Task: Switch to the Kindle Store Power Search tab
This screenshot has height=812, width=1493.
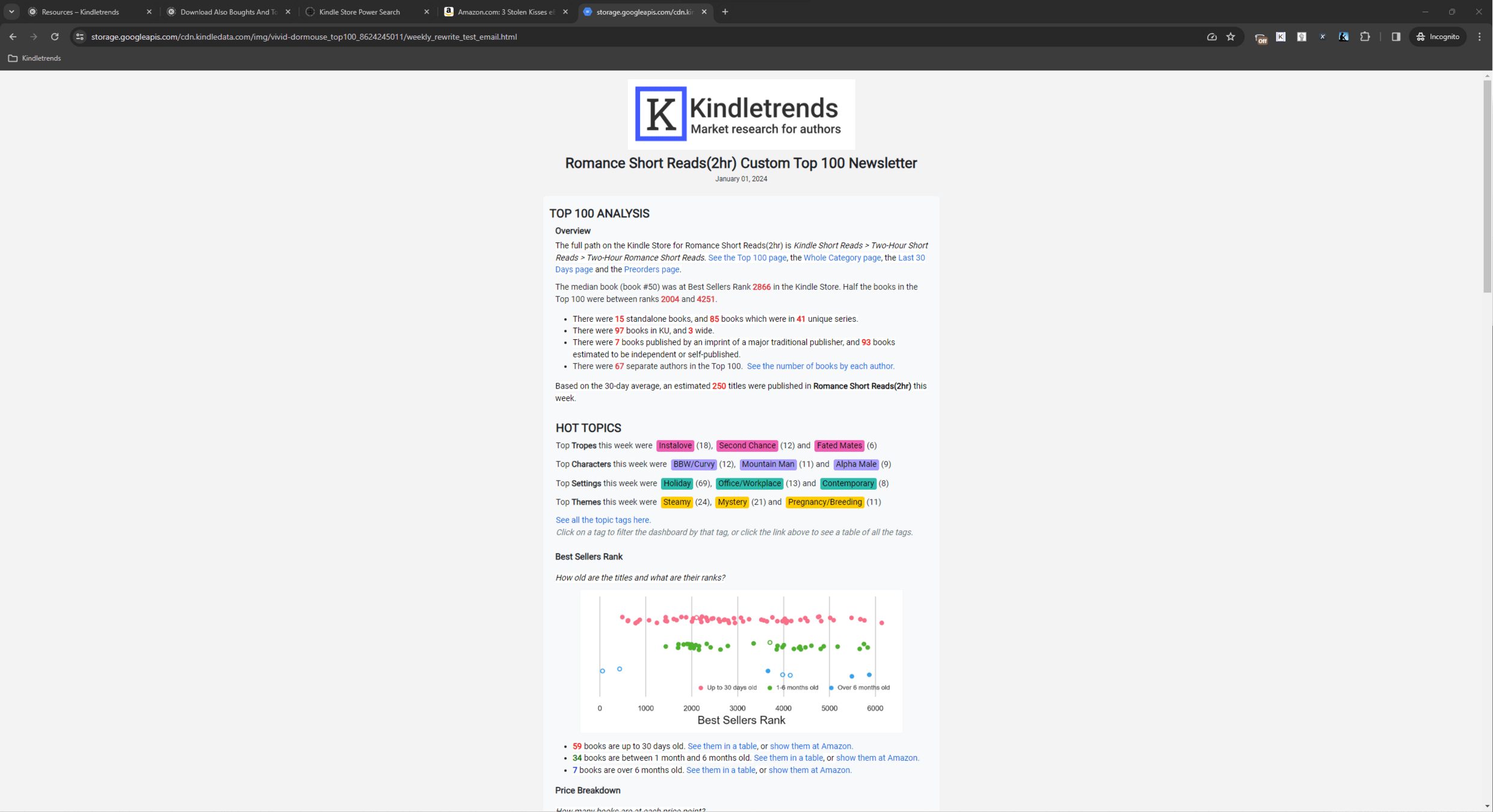Action: [360, 12]
